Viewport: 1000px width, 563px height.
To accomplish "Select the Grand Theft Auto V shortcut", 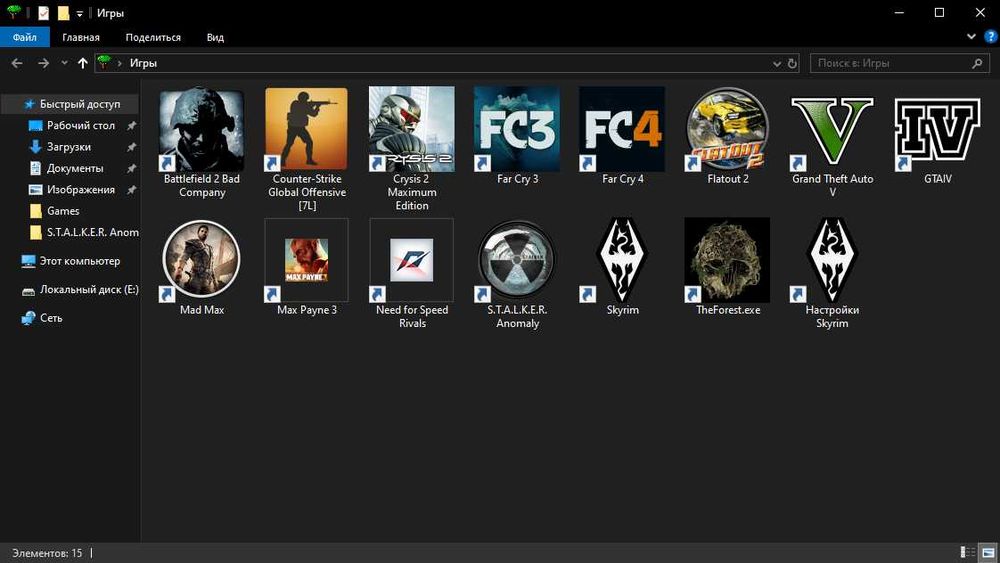I will [832, 130].
